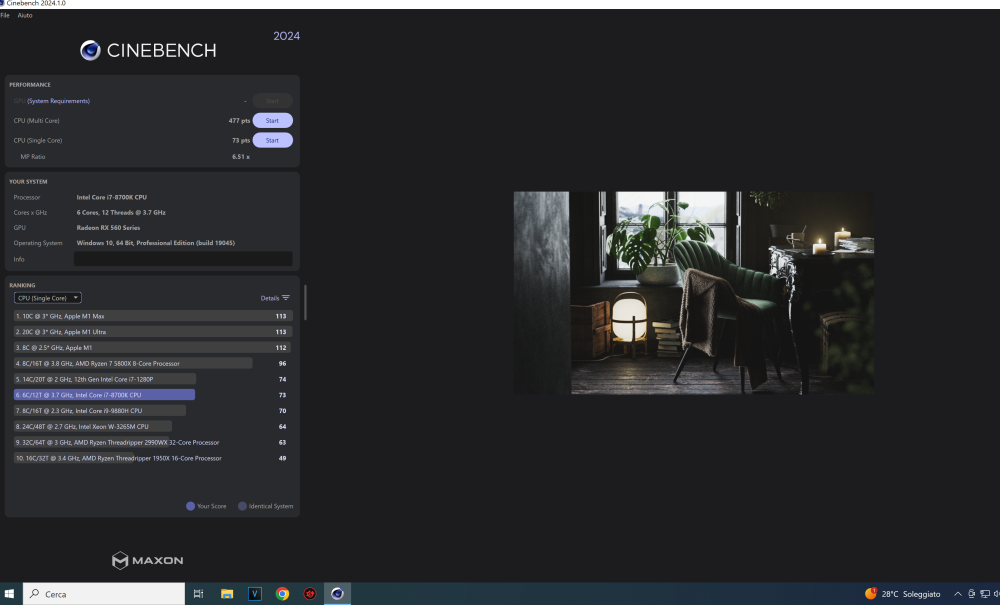Open the red app icon on taskbar
This screenshot has height=605, width=1000.
pos(309,594)
